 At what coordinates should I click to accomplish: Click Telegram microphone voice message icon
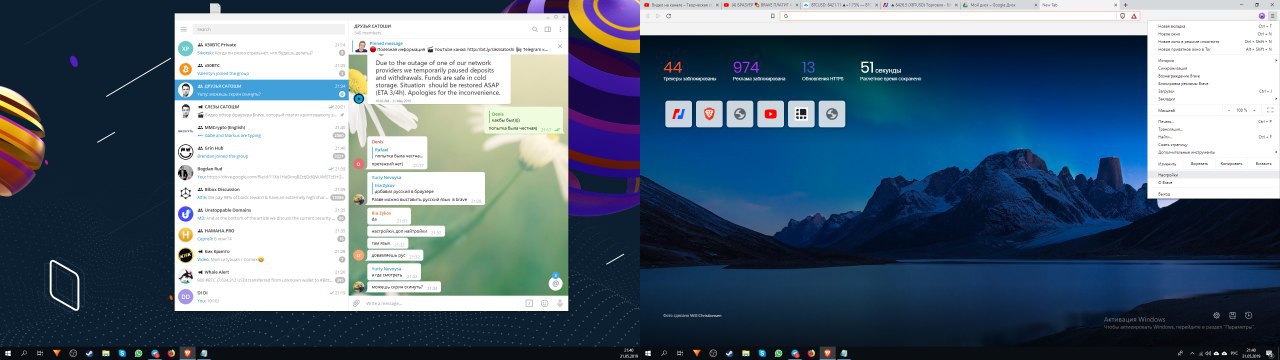tap(560, 303)
